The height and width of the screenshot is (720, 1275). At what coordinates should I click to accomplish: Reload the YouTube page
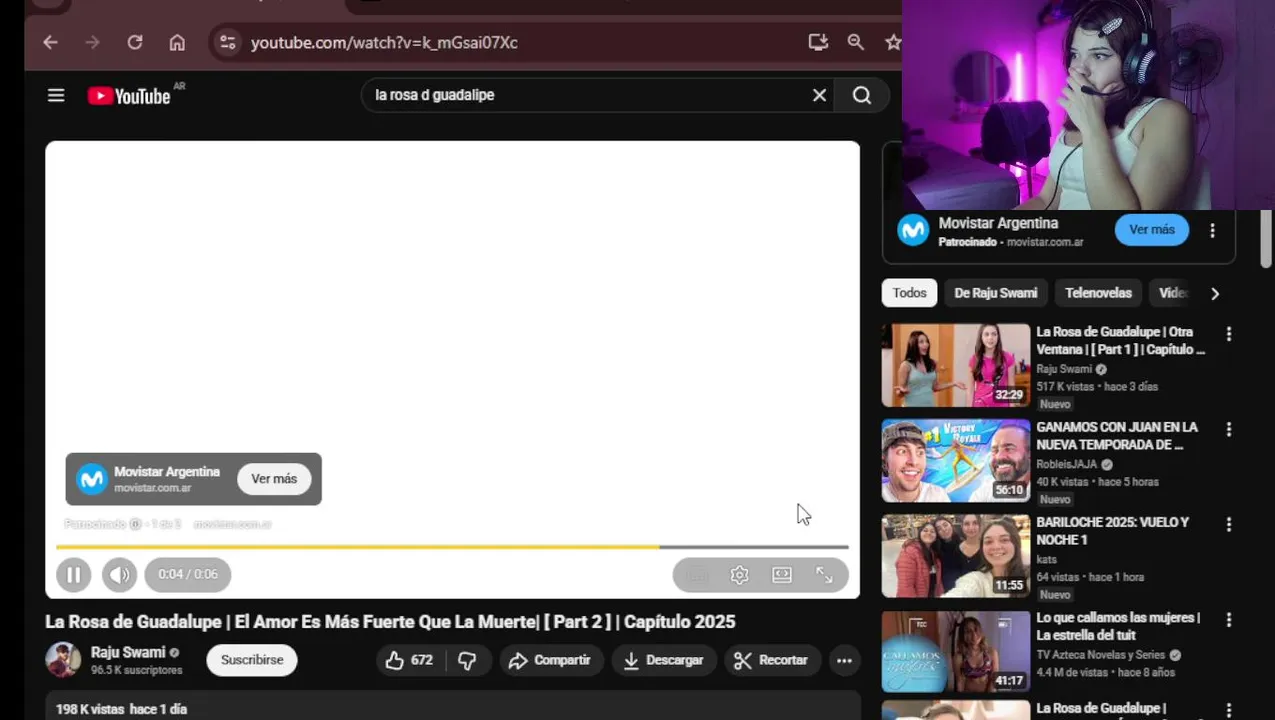point(135,42)
